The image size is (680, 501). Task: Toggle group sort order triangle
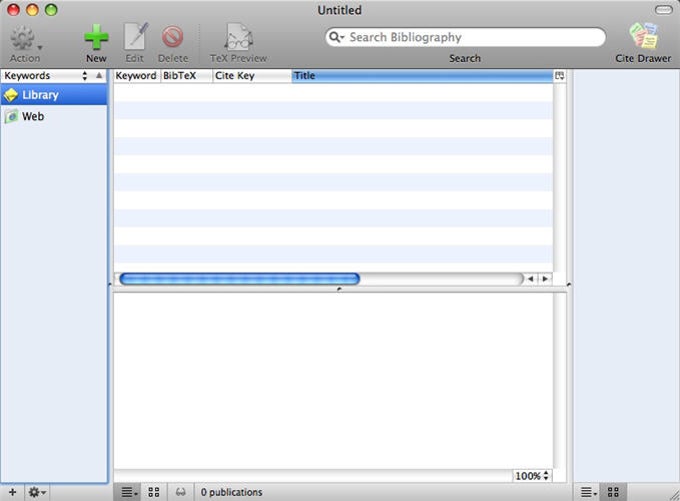(x=99, y=76)
